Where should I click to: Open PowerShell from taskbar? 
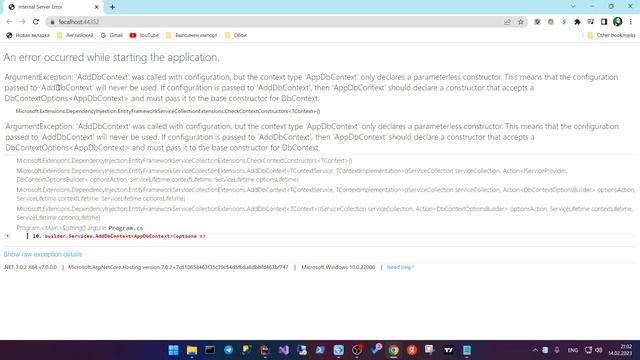pos(320,350)
